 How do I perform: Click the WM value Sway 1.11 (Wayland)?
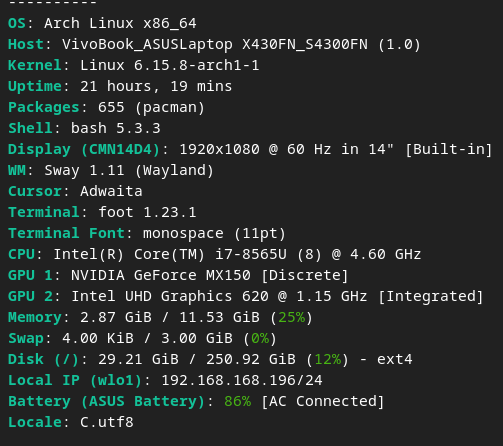(129, 171)
